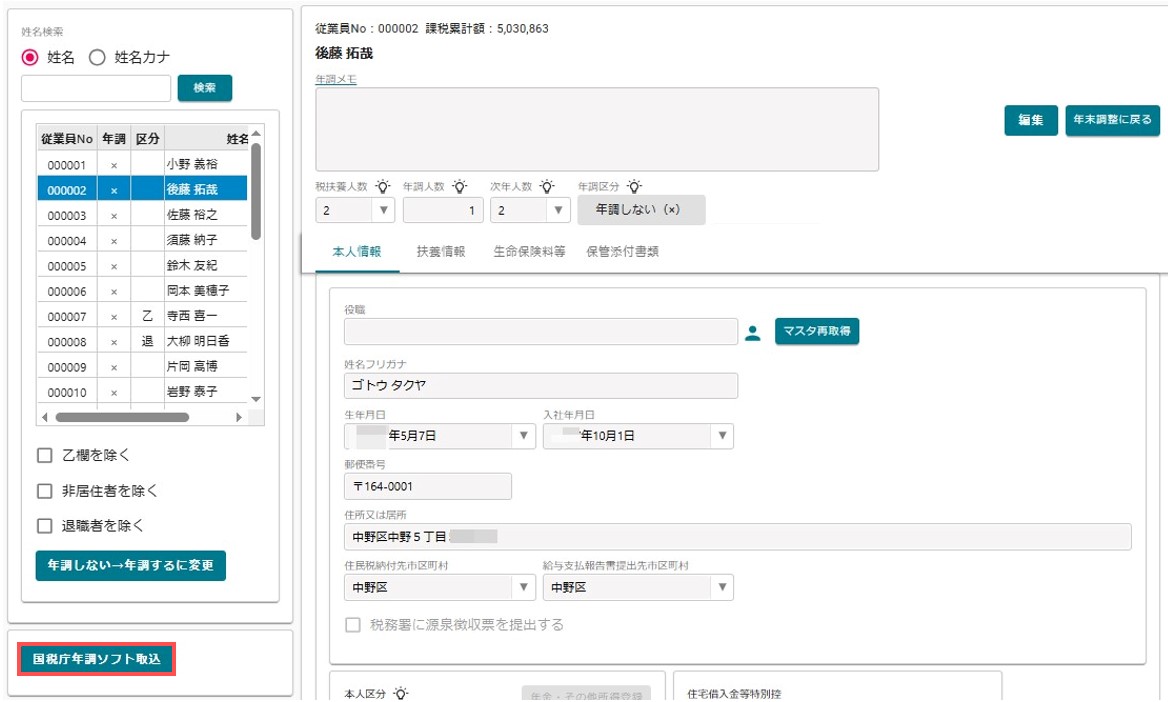Click the employee list scroll-up arrow
The image size is (1168, 702).
(x=256, y=133)
